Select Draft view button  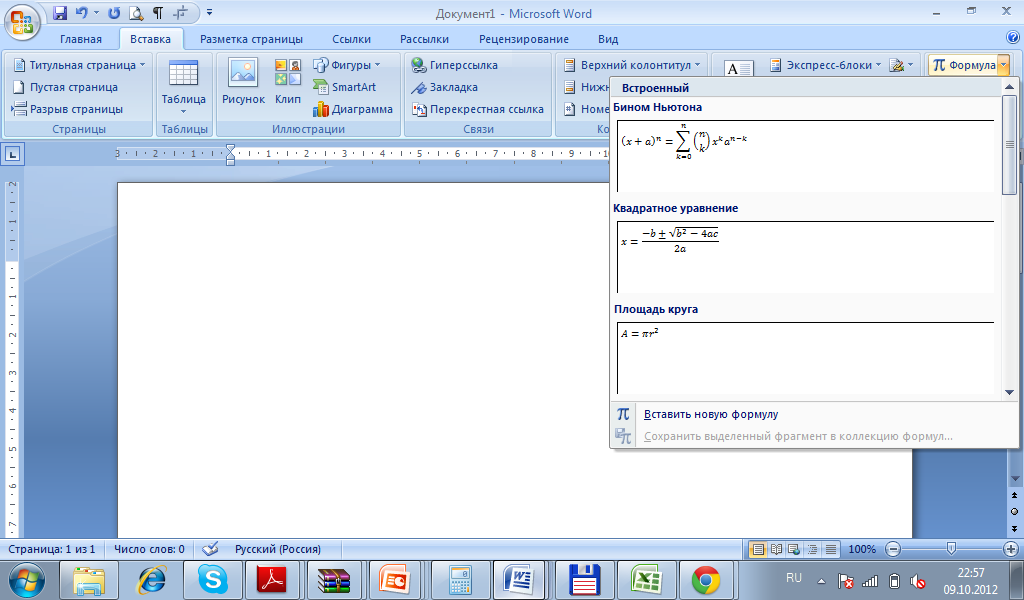(830, 549)
